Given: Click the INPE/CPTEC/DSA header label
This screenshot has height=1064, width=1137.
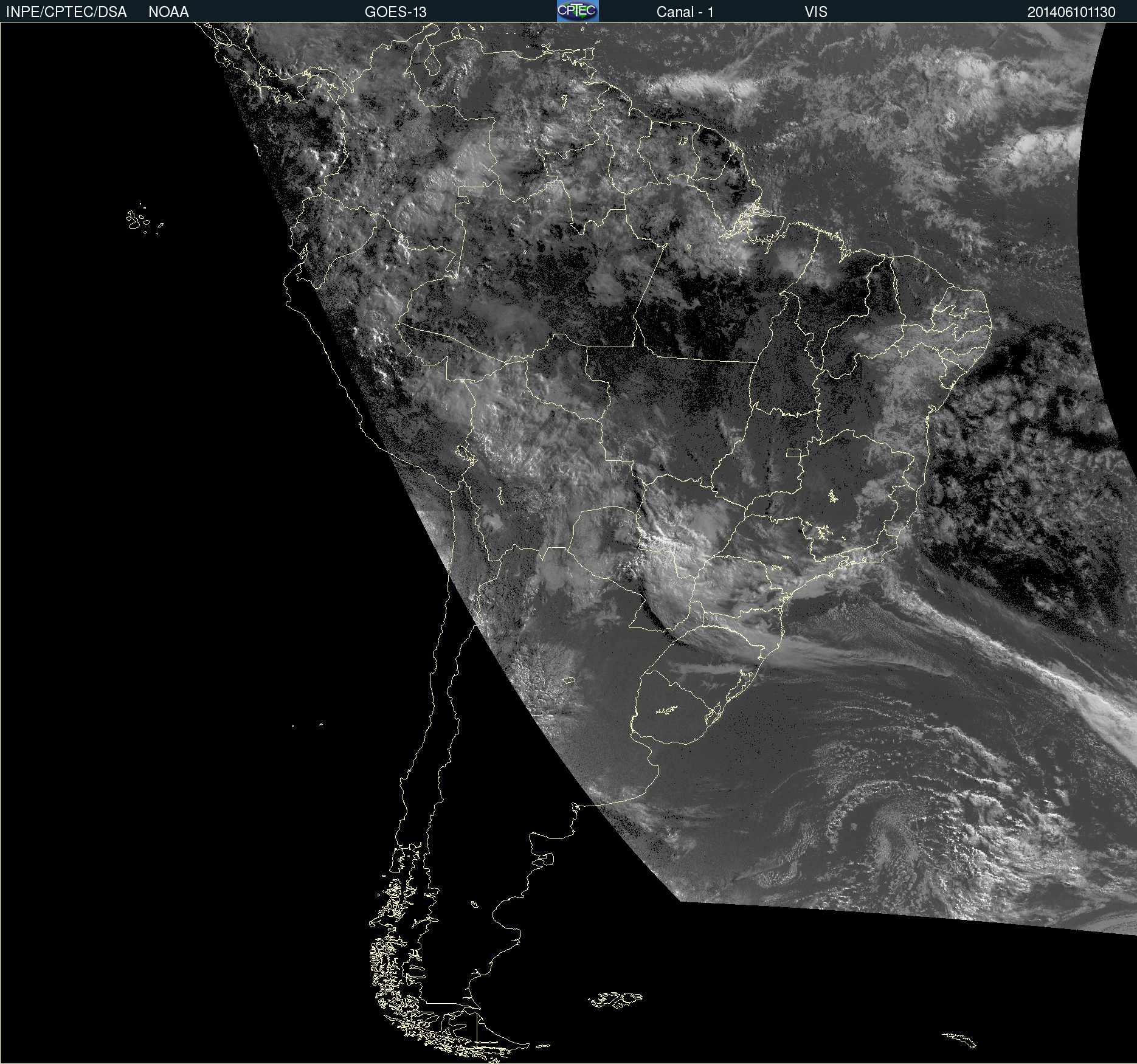Looking at the screenshot, I should pyautogui.click(x=66, y=12).
